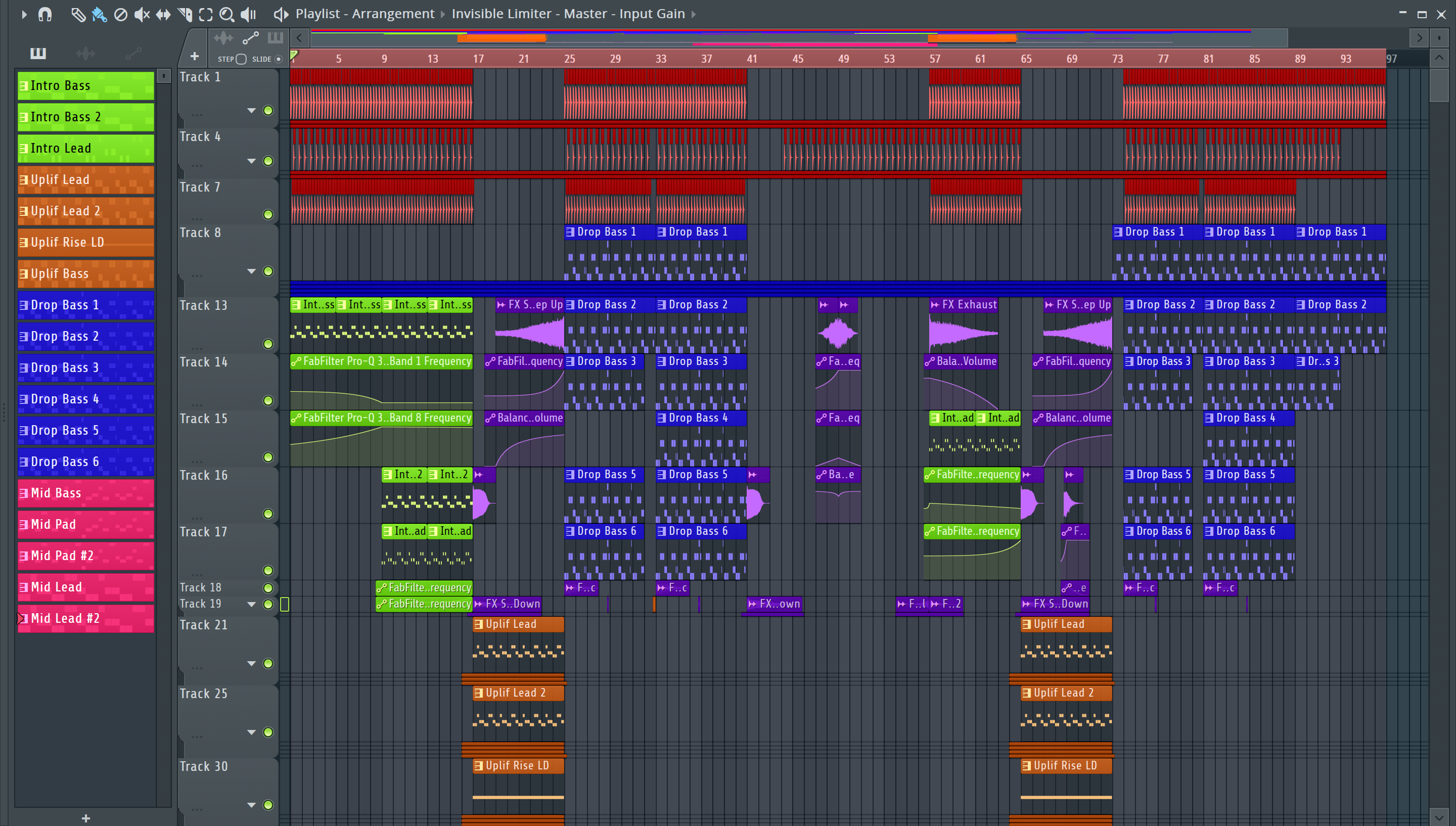Toggle Track 13 mute light
Screen dimensions: 1456x826
point(268,344)
